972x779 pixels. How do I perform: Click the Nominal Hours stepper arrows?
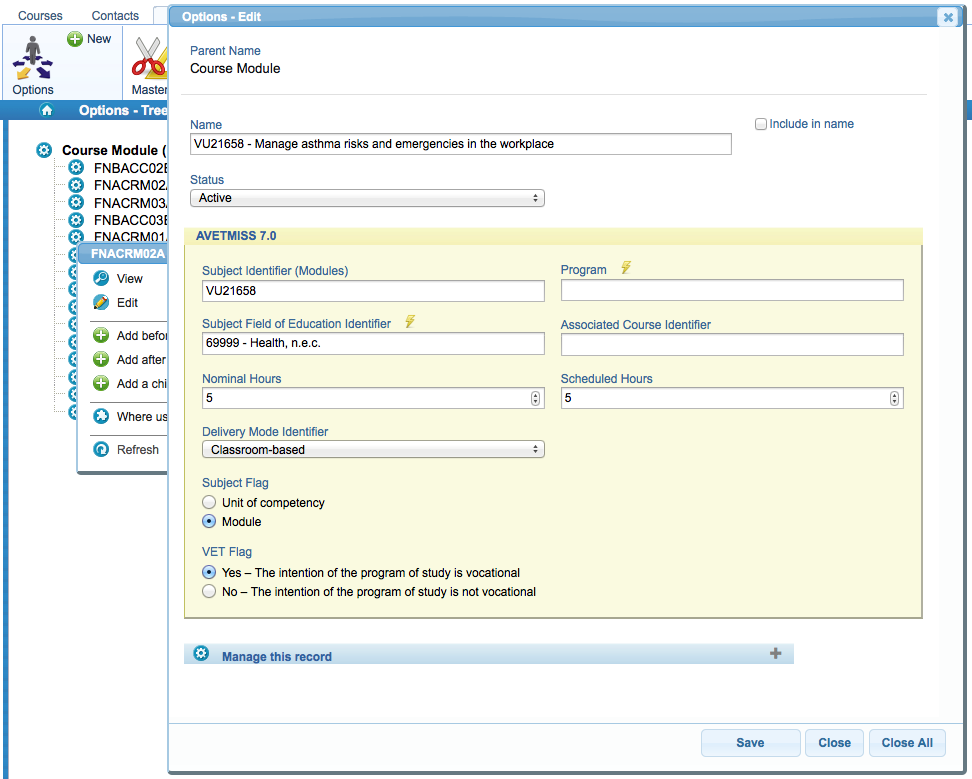click(x=535, y=398)
